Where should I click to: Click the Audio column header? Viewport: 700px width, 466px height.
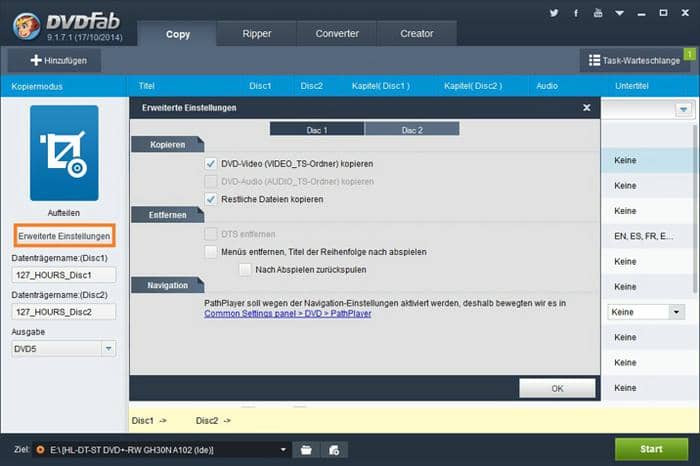coord(547,86)
